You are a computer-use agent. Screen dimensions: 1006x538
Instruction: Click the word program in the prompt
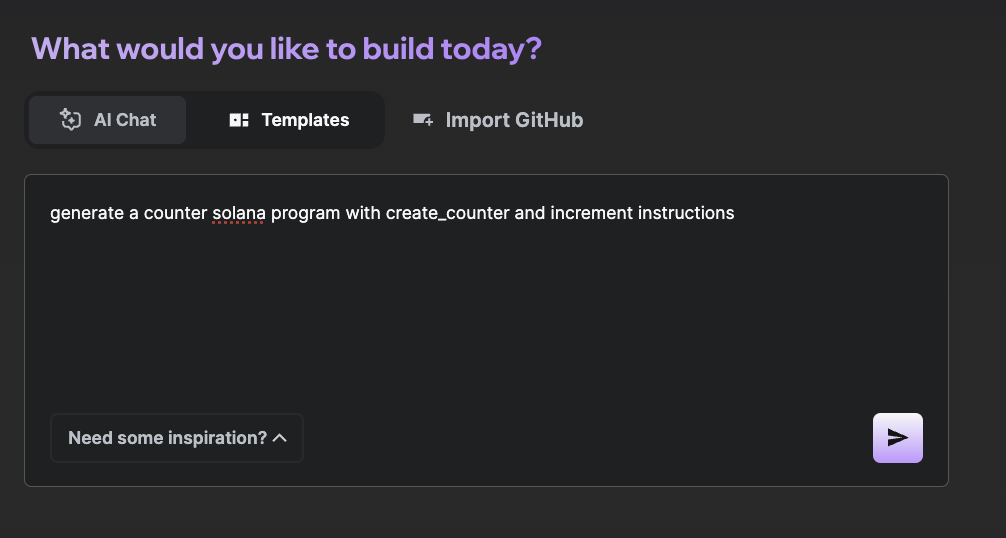click(x=305, y=213)
